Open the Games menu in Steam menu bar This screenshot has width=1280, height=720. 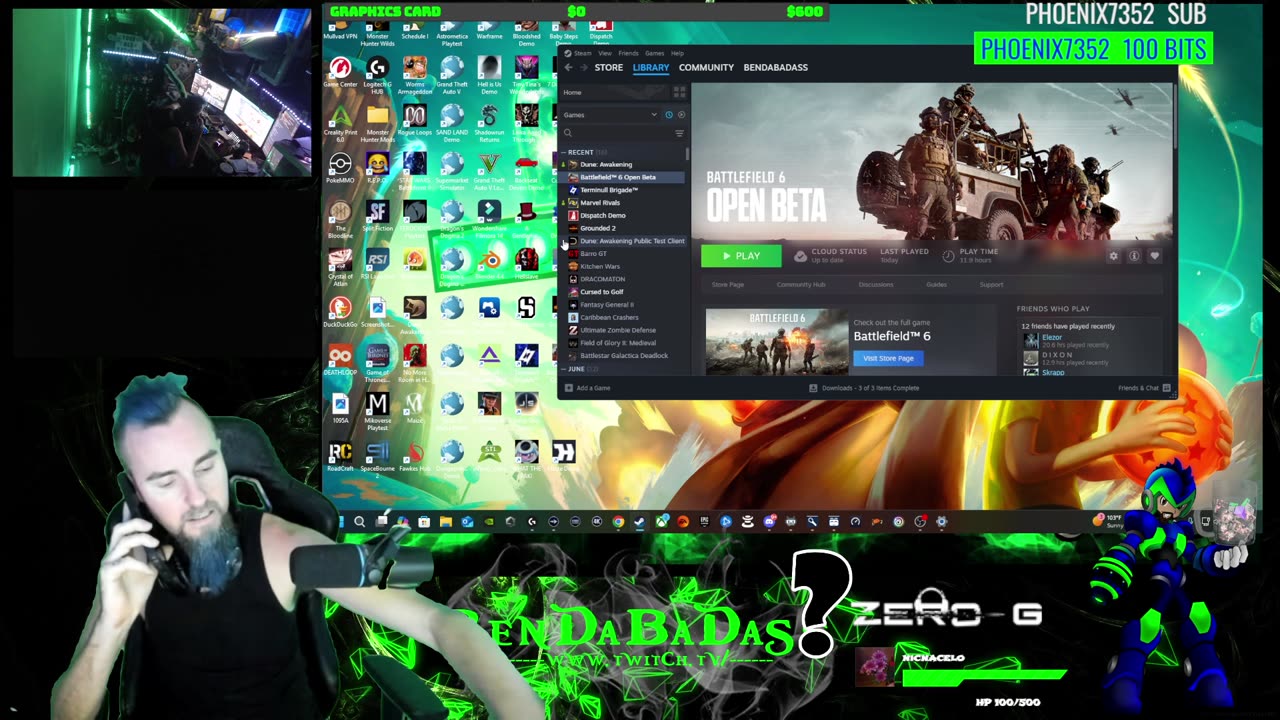[654, 53]
